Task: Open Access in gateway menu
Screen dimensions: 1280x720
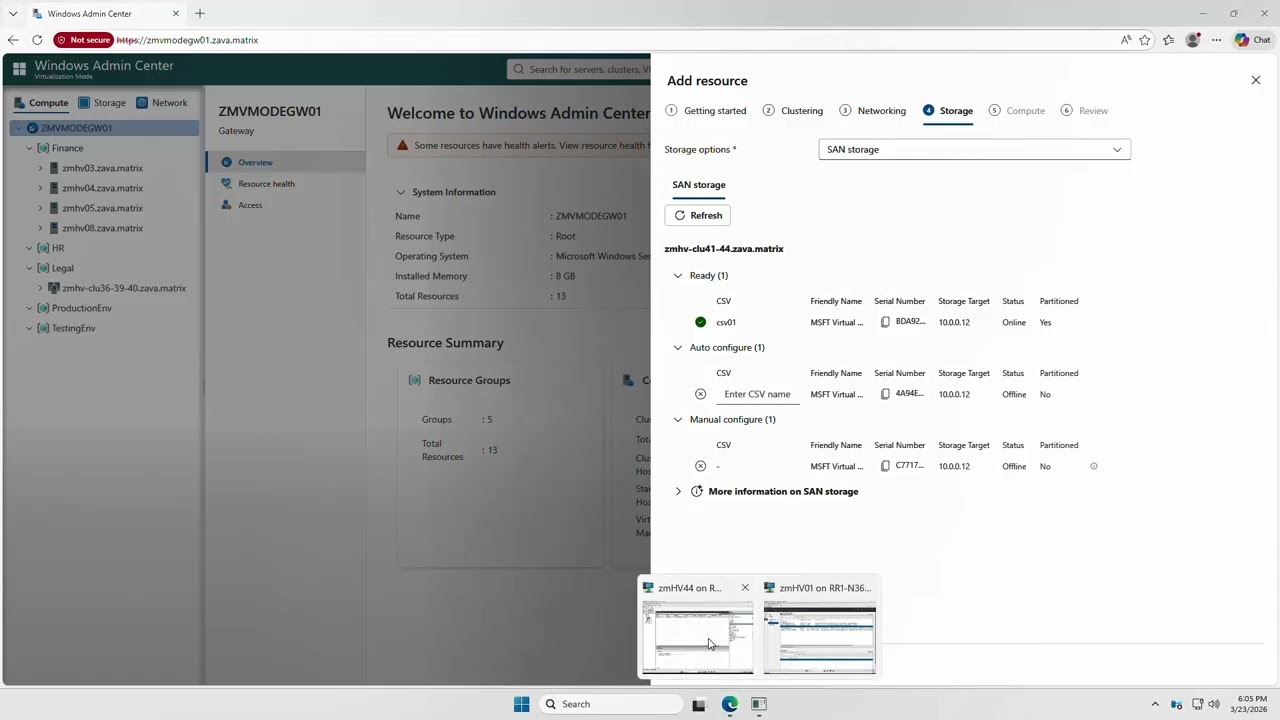Action: tap(250, 205)
